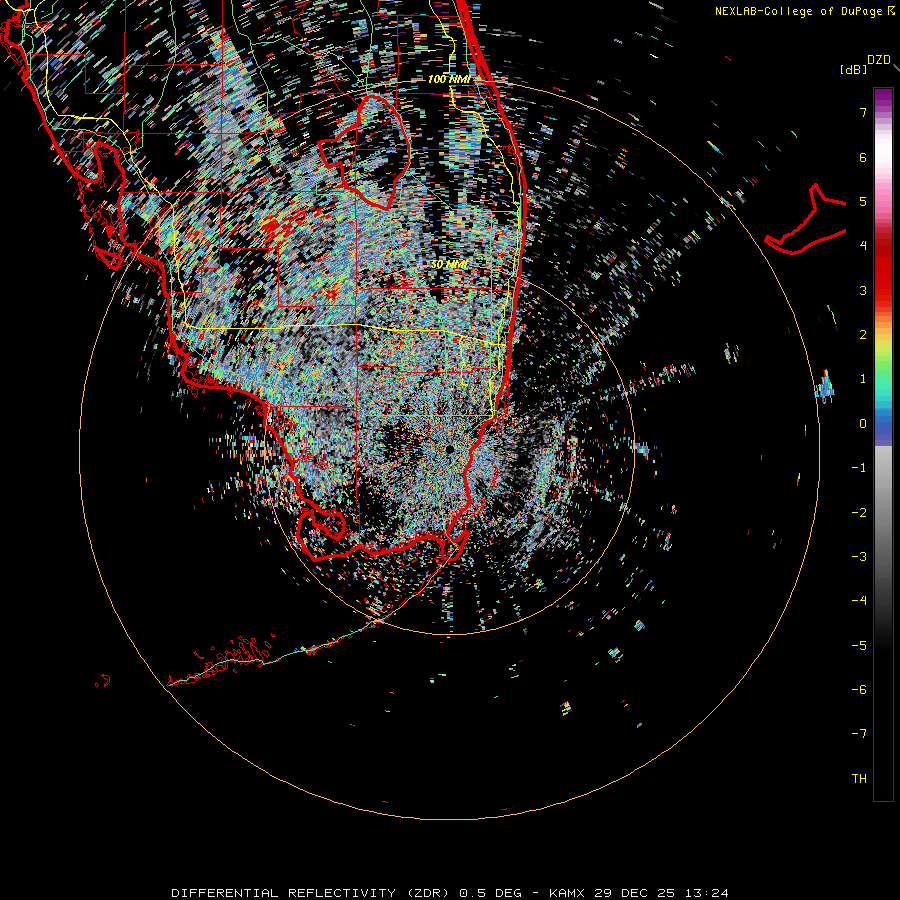
Task: Select the -6 dB scale value
Action: point(859,690)
